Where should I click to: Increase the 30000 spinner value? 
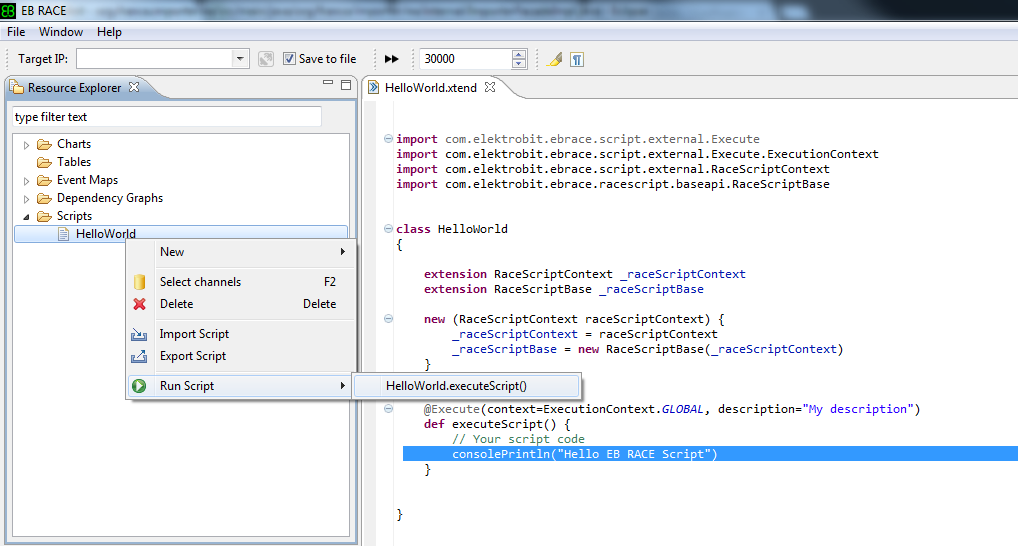(519, 55)
